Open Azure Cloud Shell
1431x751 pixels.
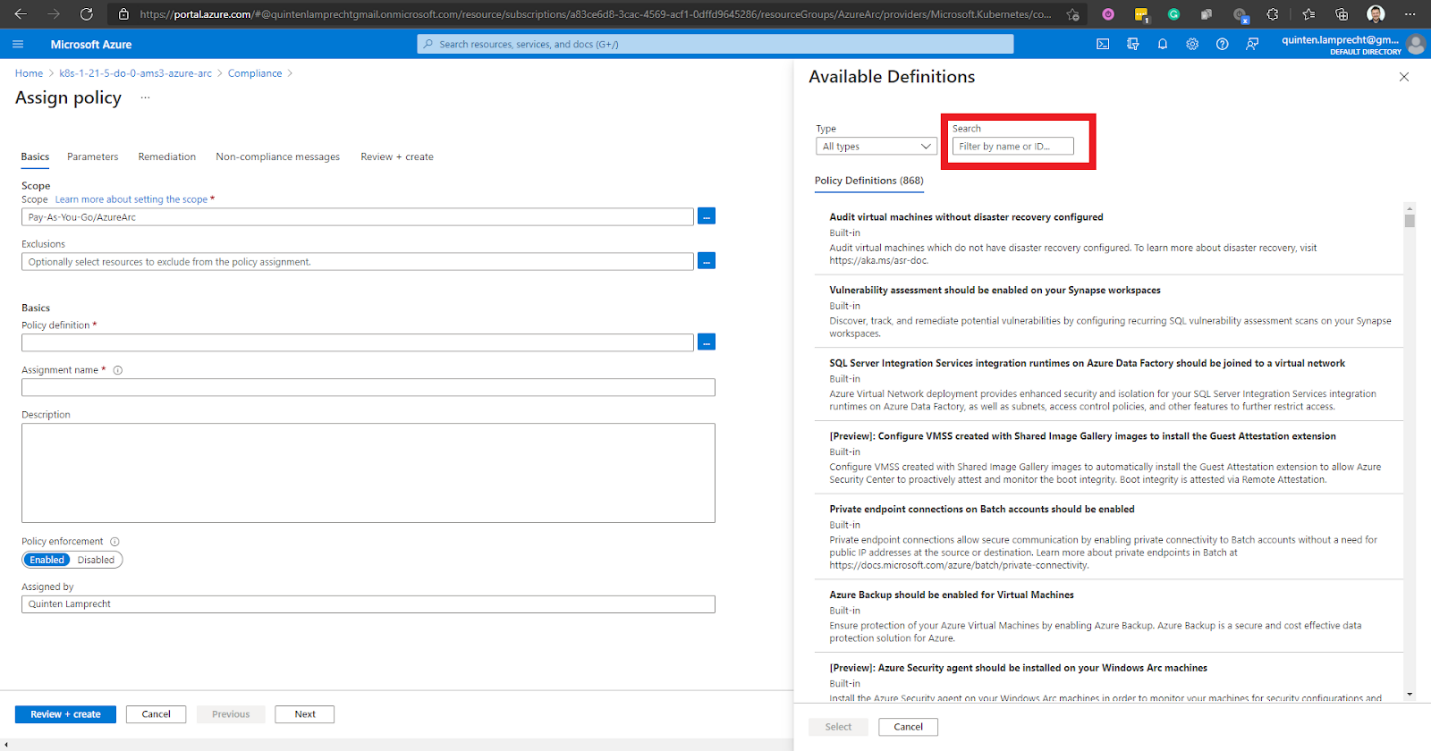1103,44
